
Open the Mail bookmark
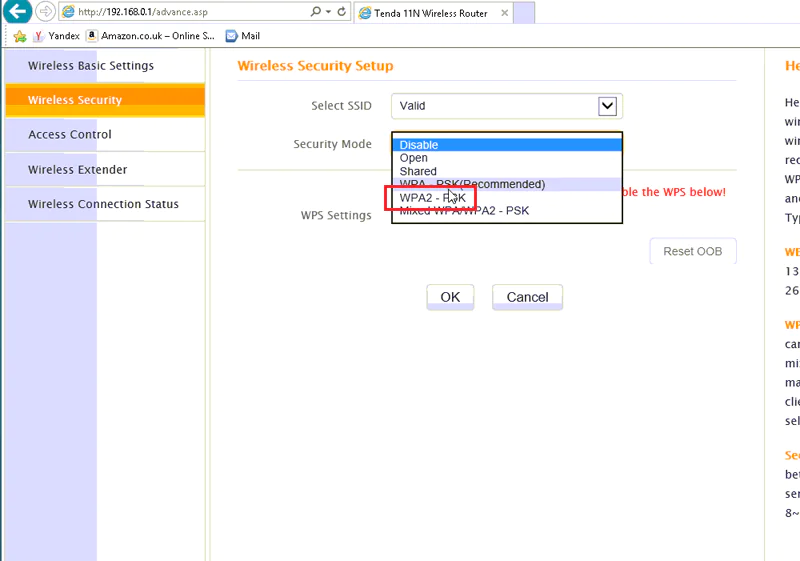click(x=243, y=36)
